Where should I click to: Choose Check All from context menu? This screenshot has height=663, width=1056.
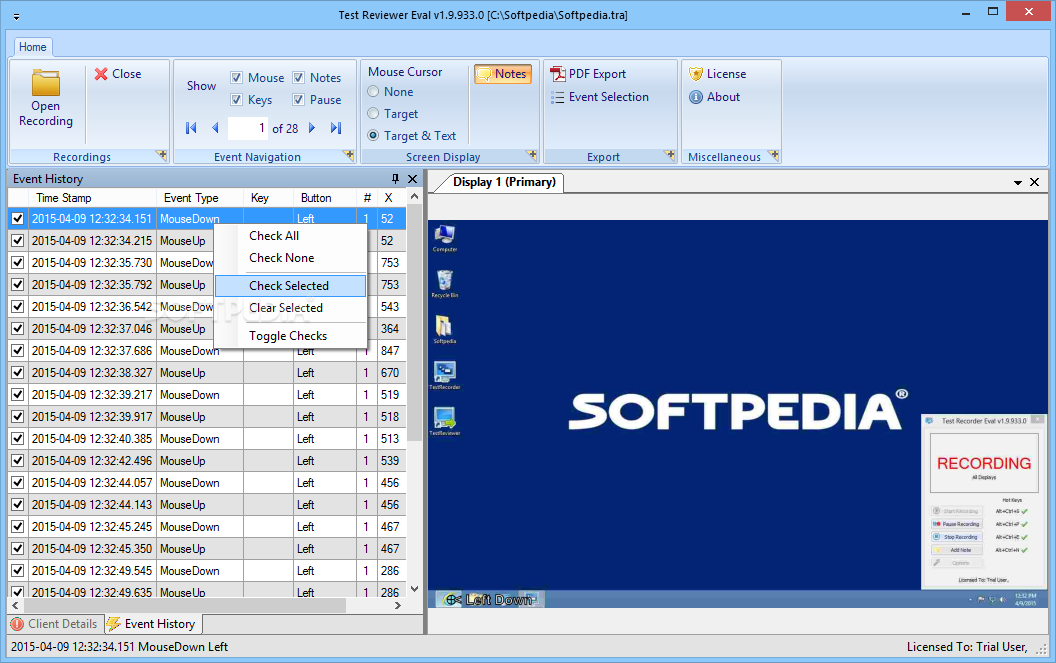[290, 236]
